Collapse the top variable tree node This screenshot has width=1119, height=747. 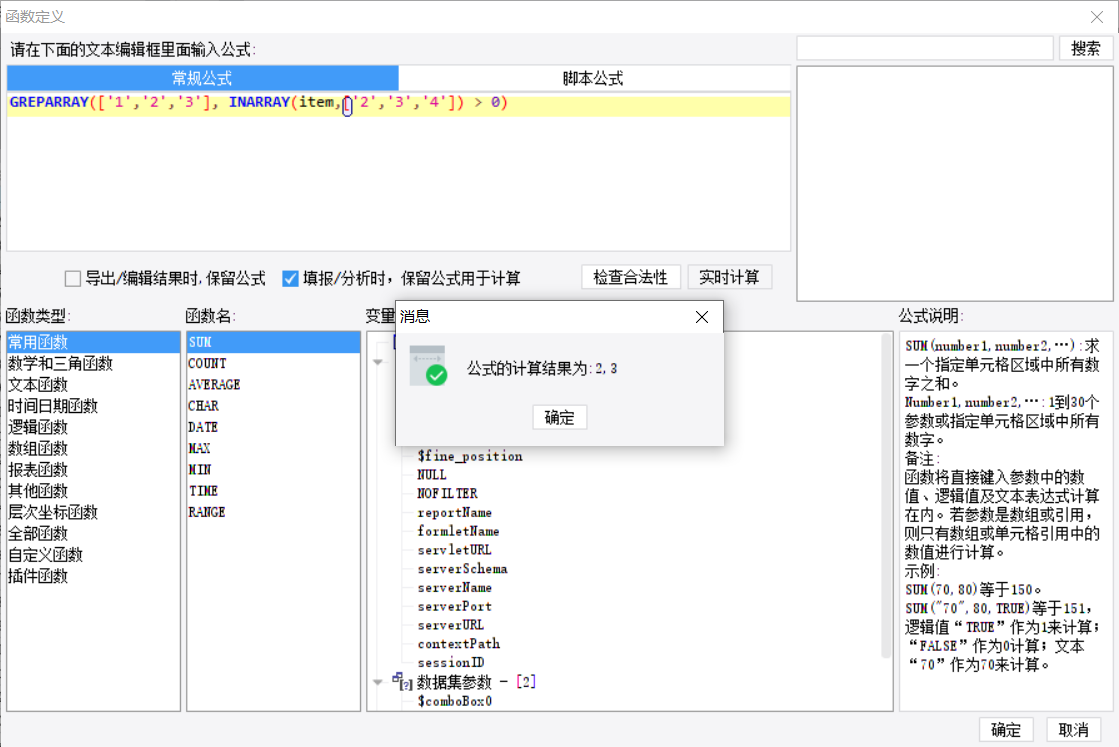click(378, 362)
